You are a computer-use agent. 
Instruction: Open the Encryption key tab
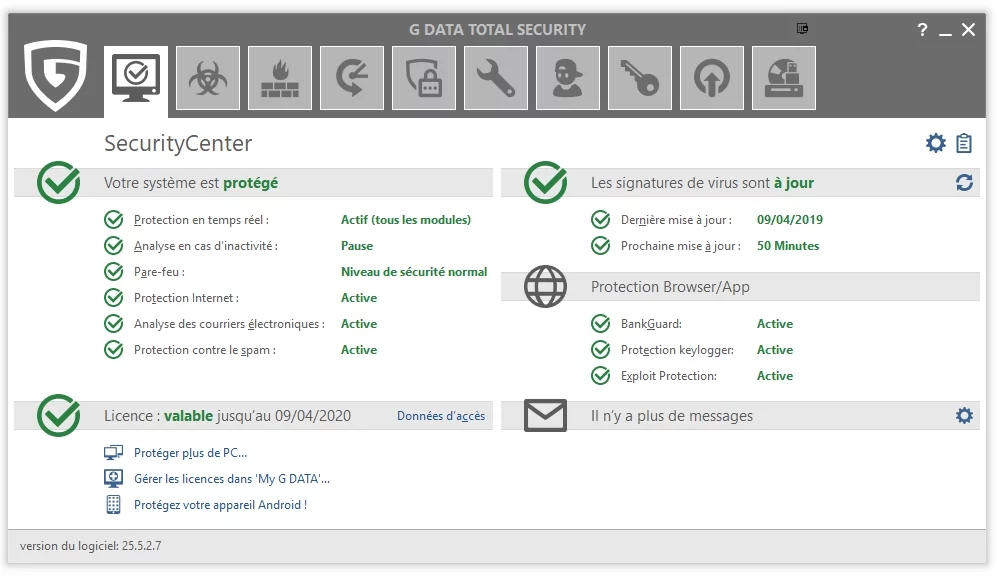click(640, 78)
